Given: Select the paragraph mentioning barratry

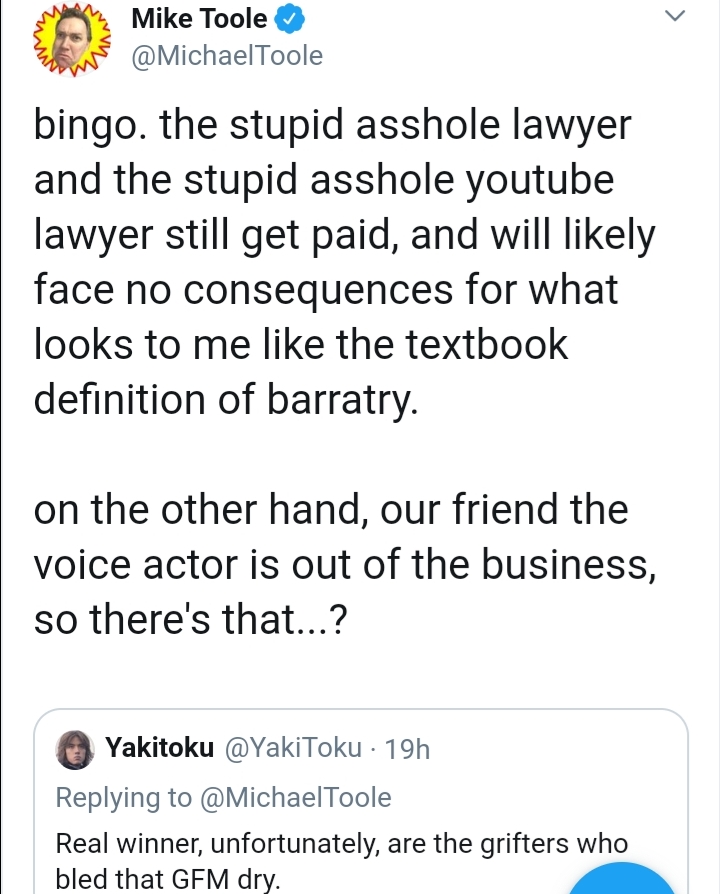Looking at the screenshot, I should (344, 261).
